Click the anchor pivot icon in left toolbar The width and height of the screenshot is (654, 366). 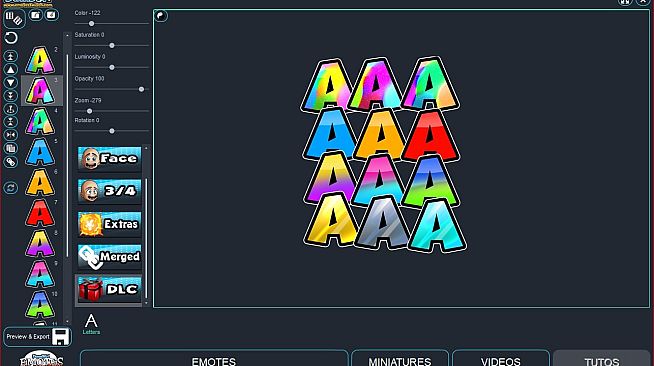pyautogui.click(x=11, y=109)
